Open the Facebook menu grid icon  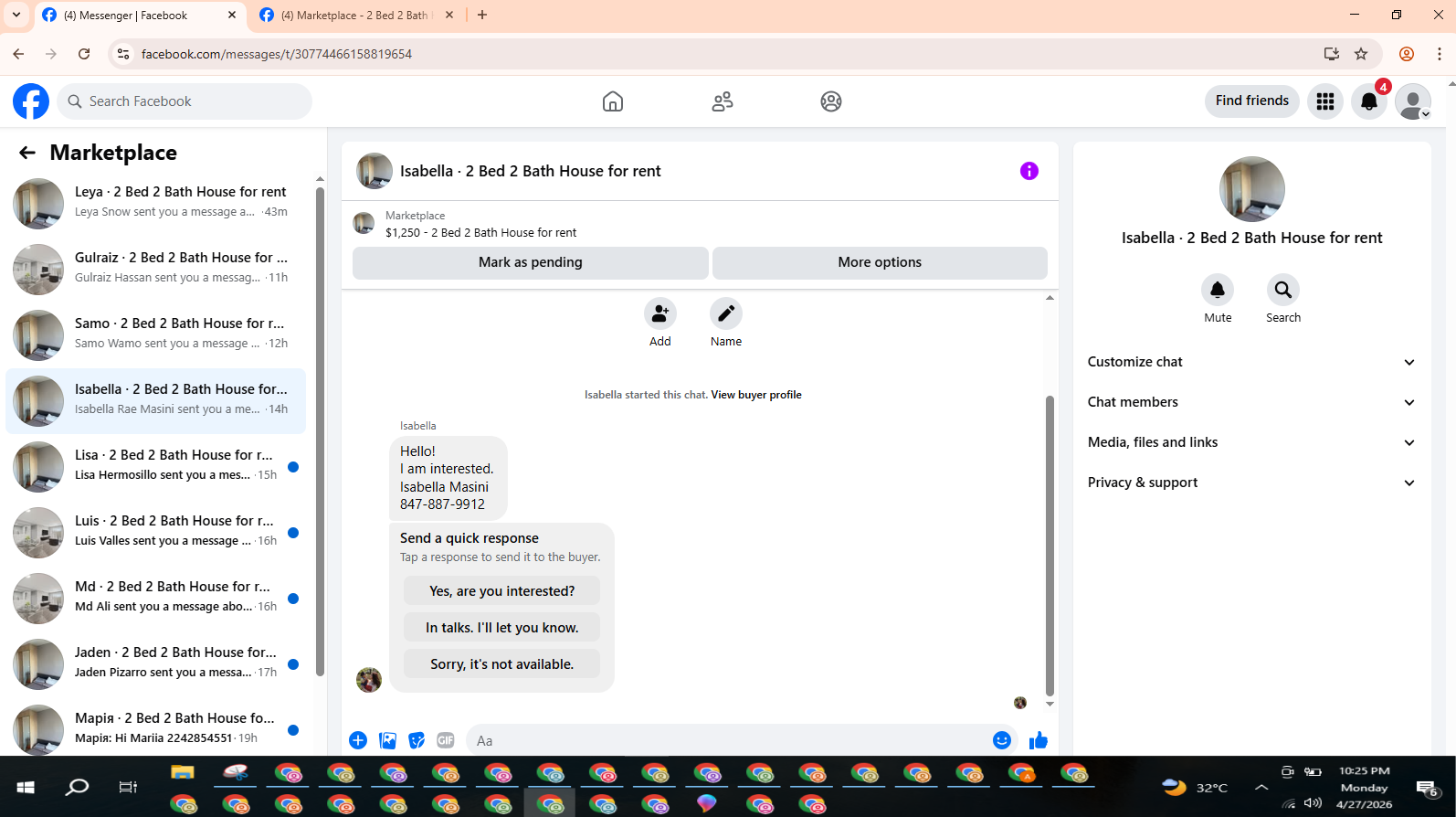coord(1325,101)
